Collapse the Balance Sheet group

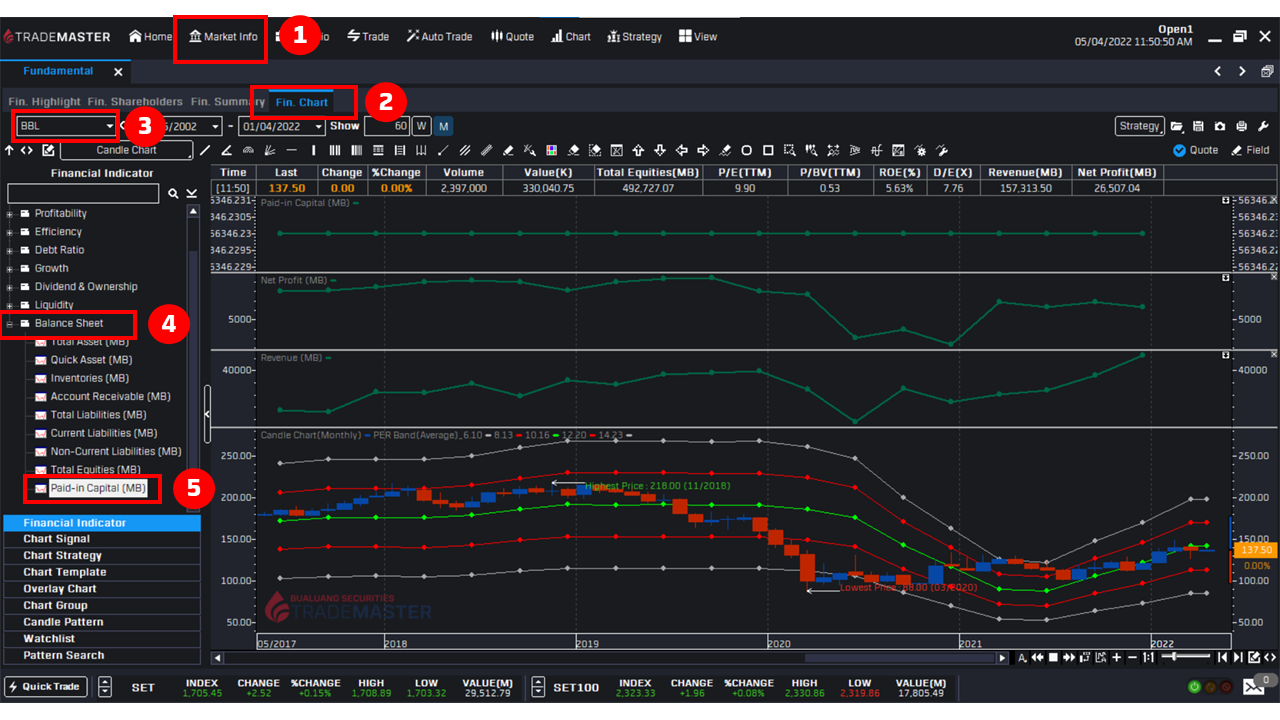point(11,324)
